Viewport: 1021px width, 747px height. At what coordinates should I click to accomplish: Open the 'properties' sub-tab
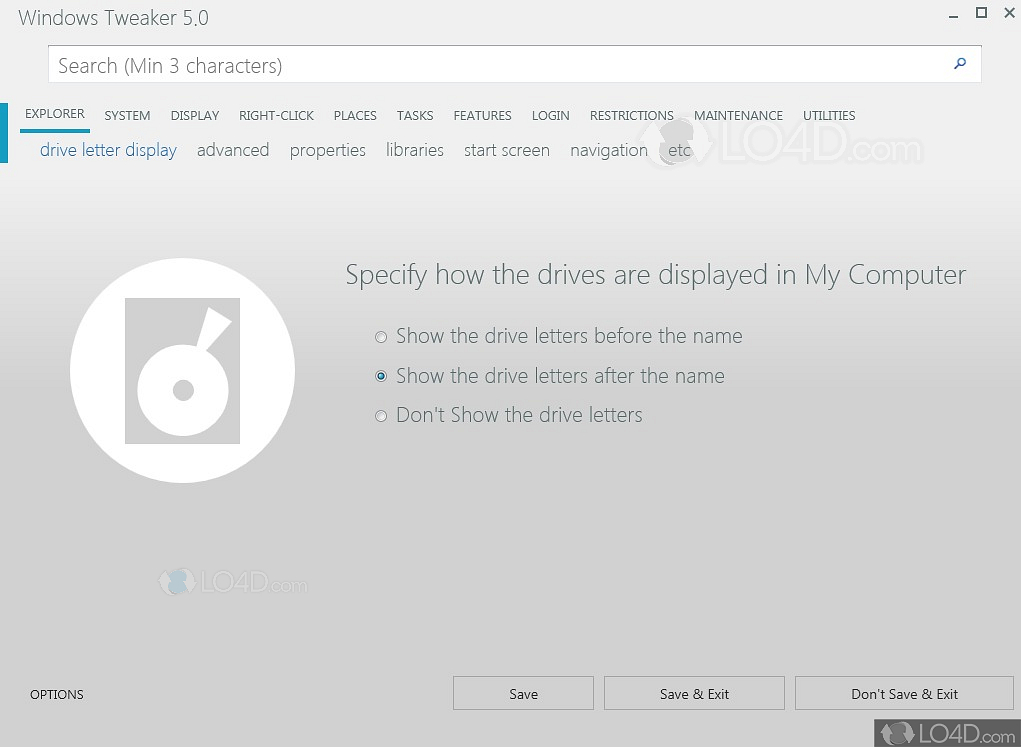327,150
